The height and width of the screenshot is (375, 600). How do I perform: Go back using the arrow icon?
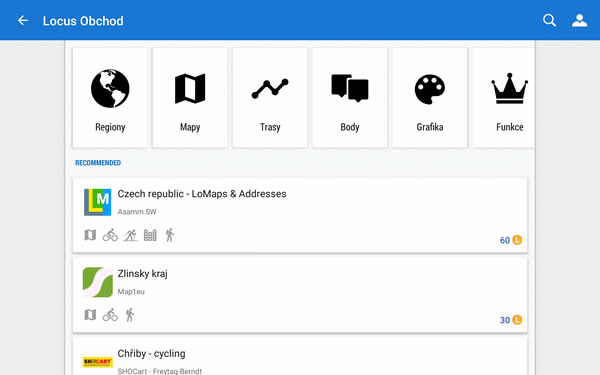[23, 20]
